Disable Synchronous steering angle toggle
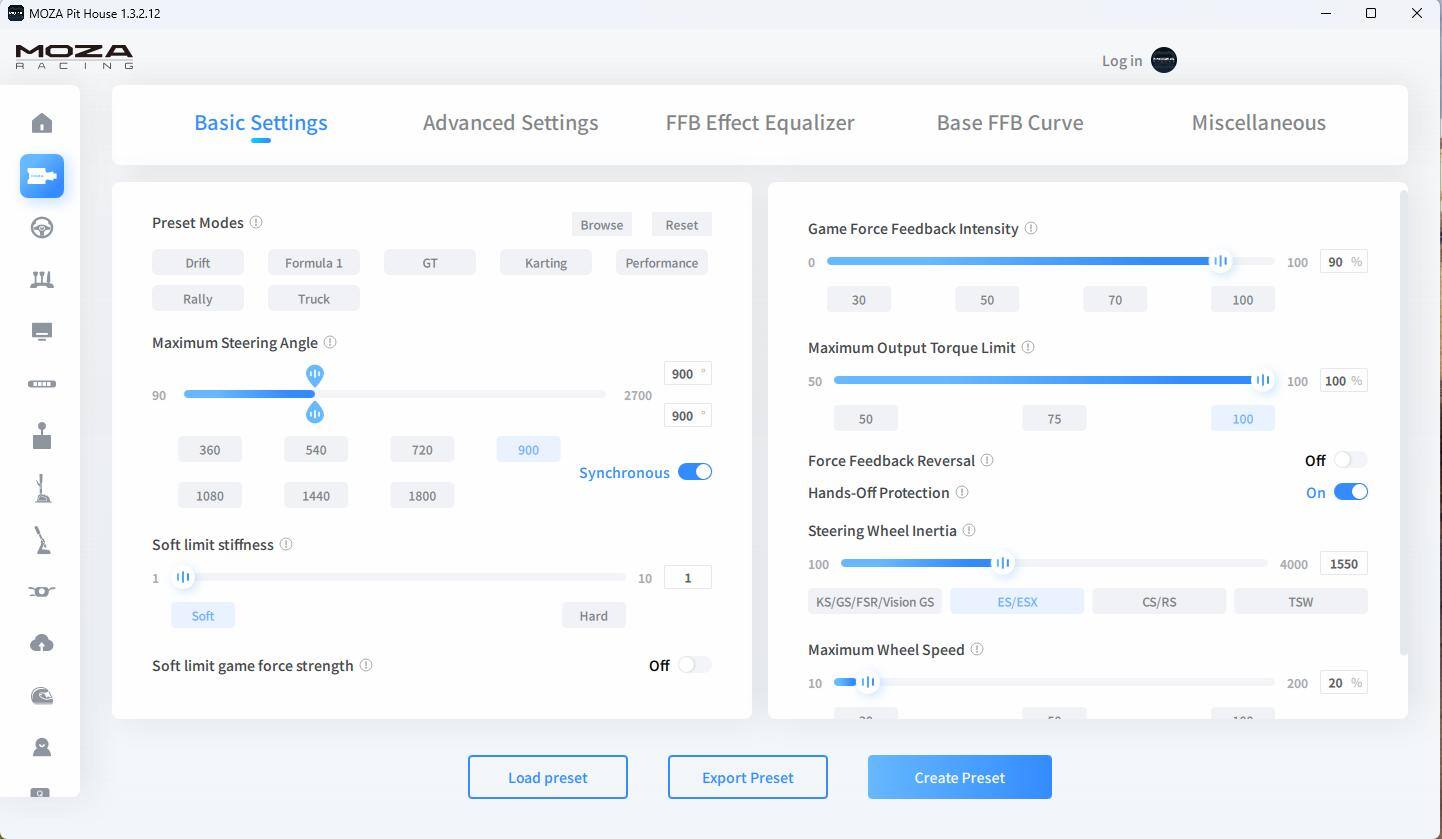 coord(694,472)
